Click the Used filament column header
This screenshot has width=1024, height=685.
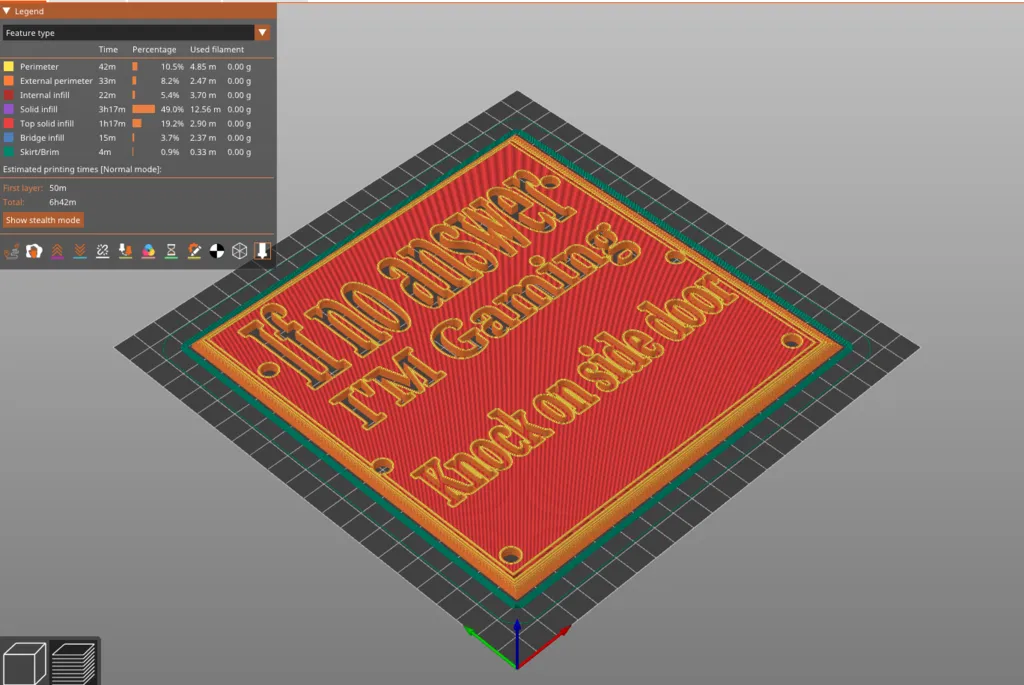217,50
